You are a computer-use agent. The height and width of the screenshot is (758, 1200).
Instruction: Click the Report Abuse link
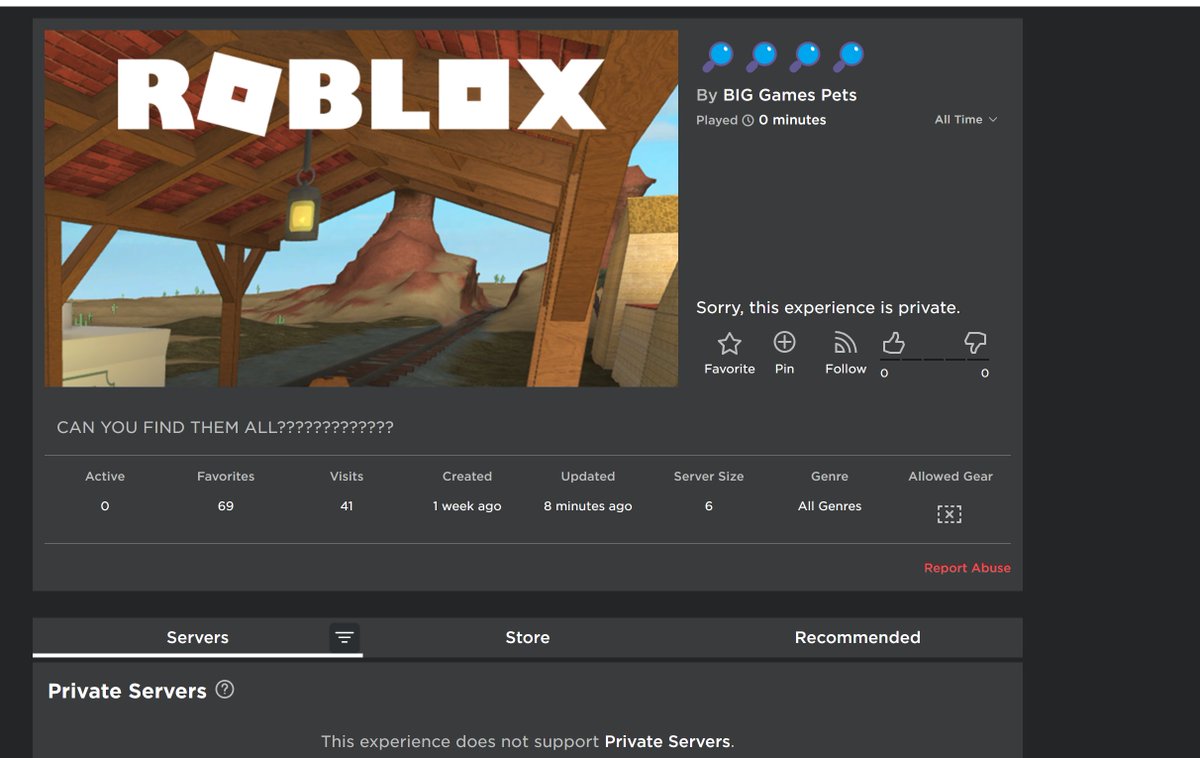pyautogui.click(x=967, y=568)
